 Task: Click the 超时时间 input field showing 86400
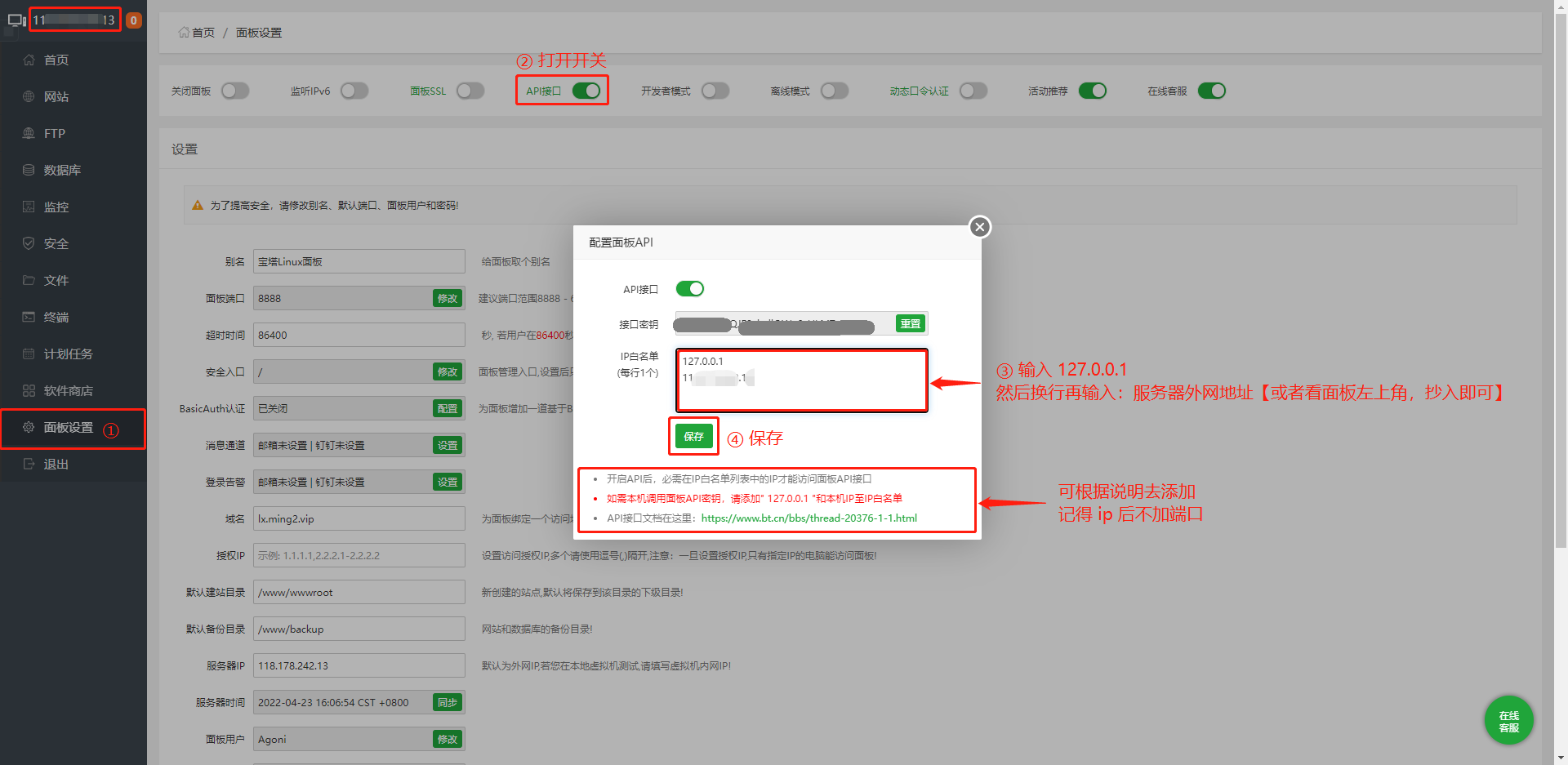pyautogui.click(x=359, y=335)
